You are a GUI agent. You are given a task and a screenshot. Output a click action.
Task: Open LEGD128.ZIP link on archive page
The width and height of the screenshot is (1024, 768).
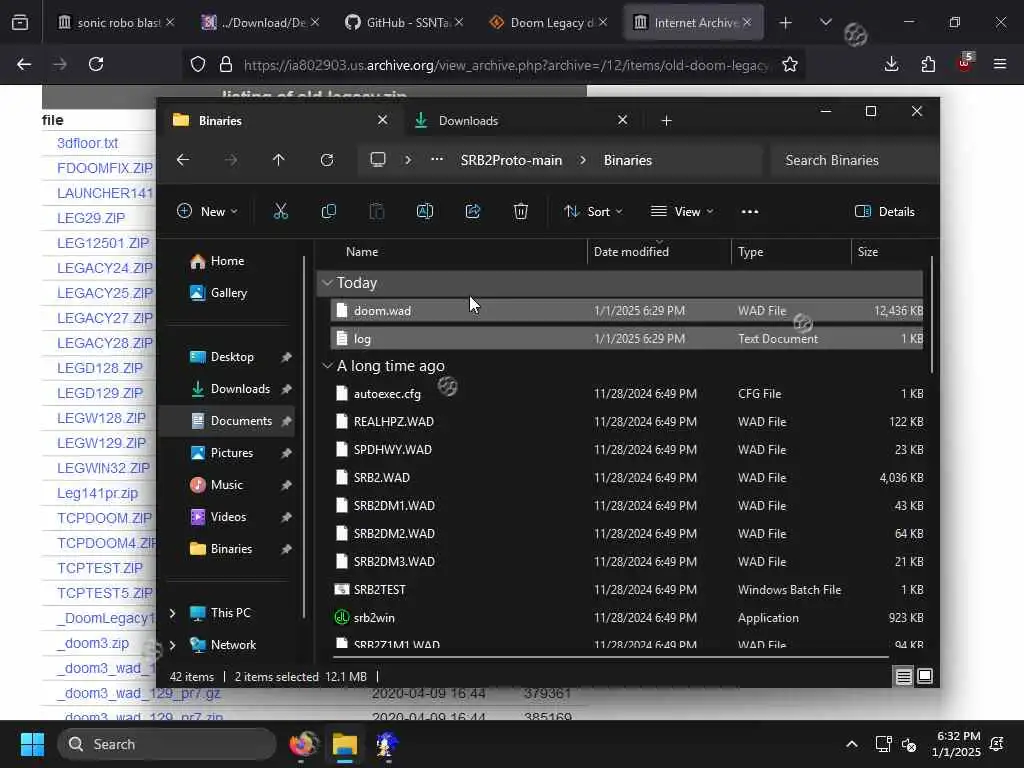tap(100, 368)
